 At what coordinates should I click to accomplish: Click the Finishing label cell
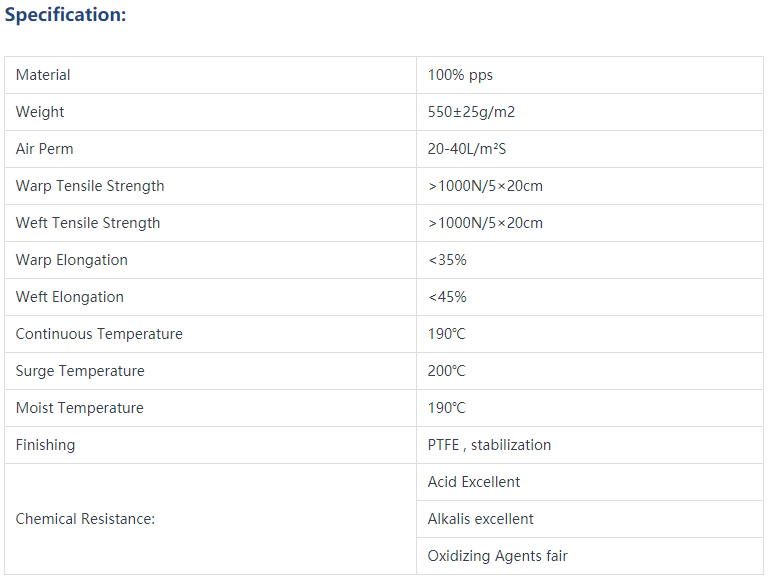pyautogui.click(x=210, y=445)
